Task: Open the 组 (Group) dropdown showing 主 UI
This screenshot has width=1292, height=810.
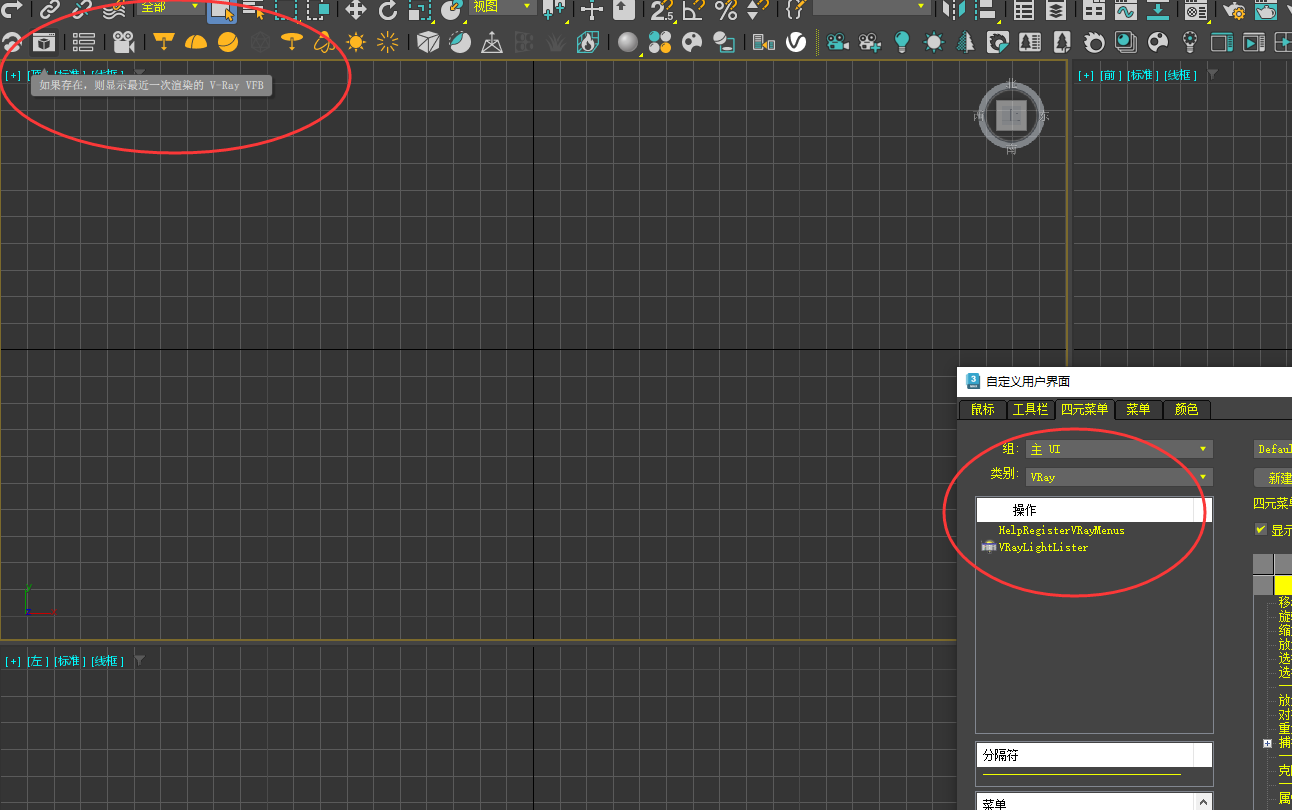Action: coord(1119,450)
